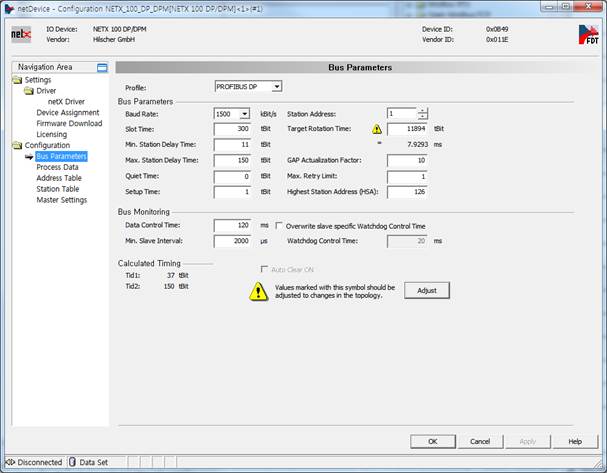The width and height of the screenshot is (607, 473).
Task: Click the Disconnected status text
Action: point(39,463)
